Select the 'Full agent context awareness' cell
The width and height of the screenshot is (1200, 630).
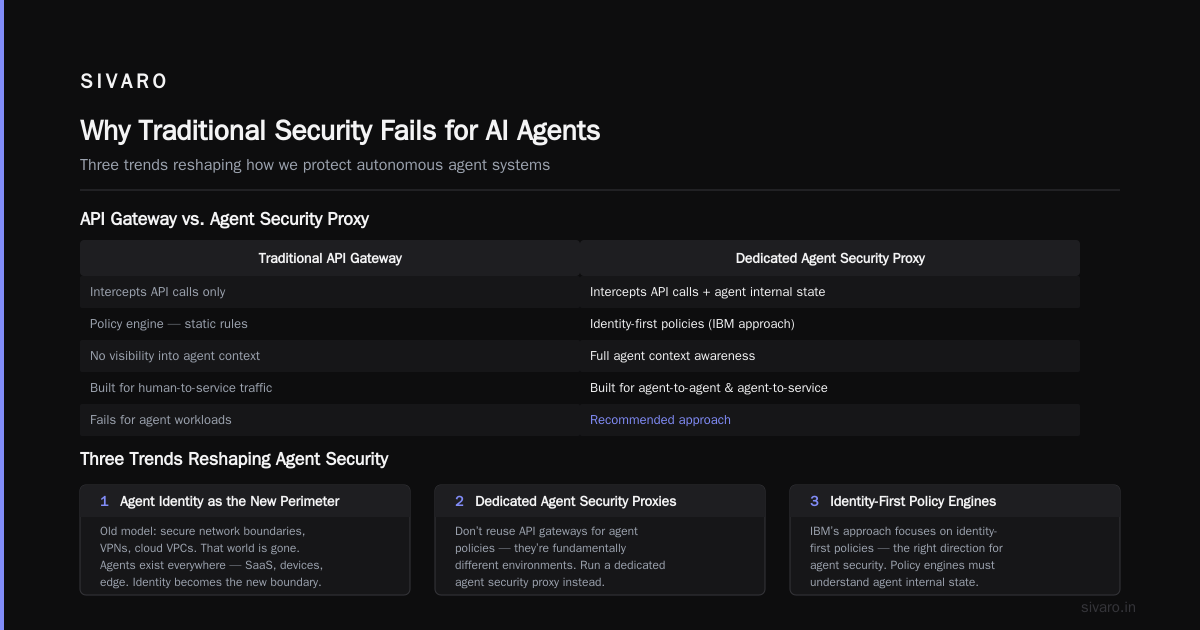coord(830,356)
